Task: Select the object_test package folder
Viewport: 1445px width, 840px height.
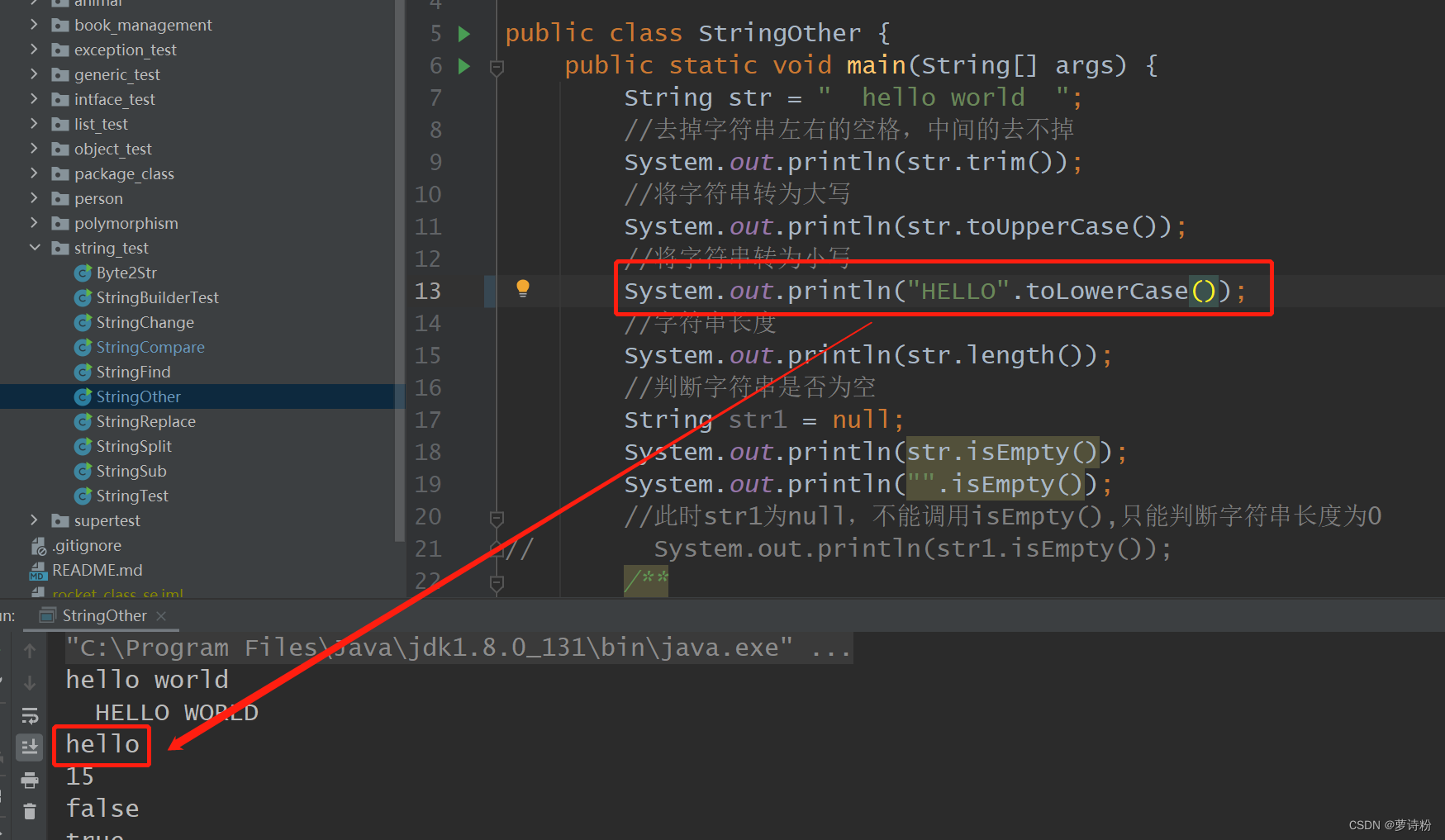Action: click(112, 149)
